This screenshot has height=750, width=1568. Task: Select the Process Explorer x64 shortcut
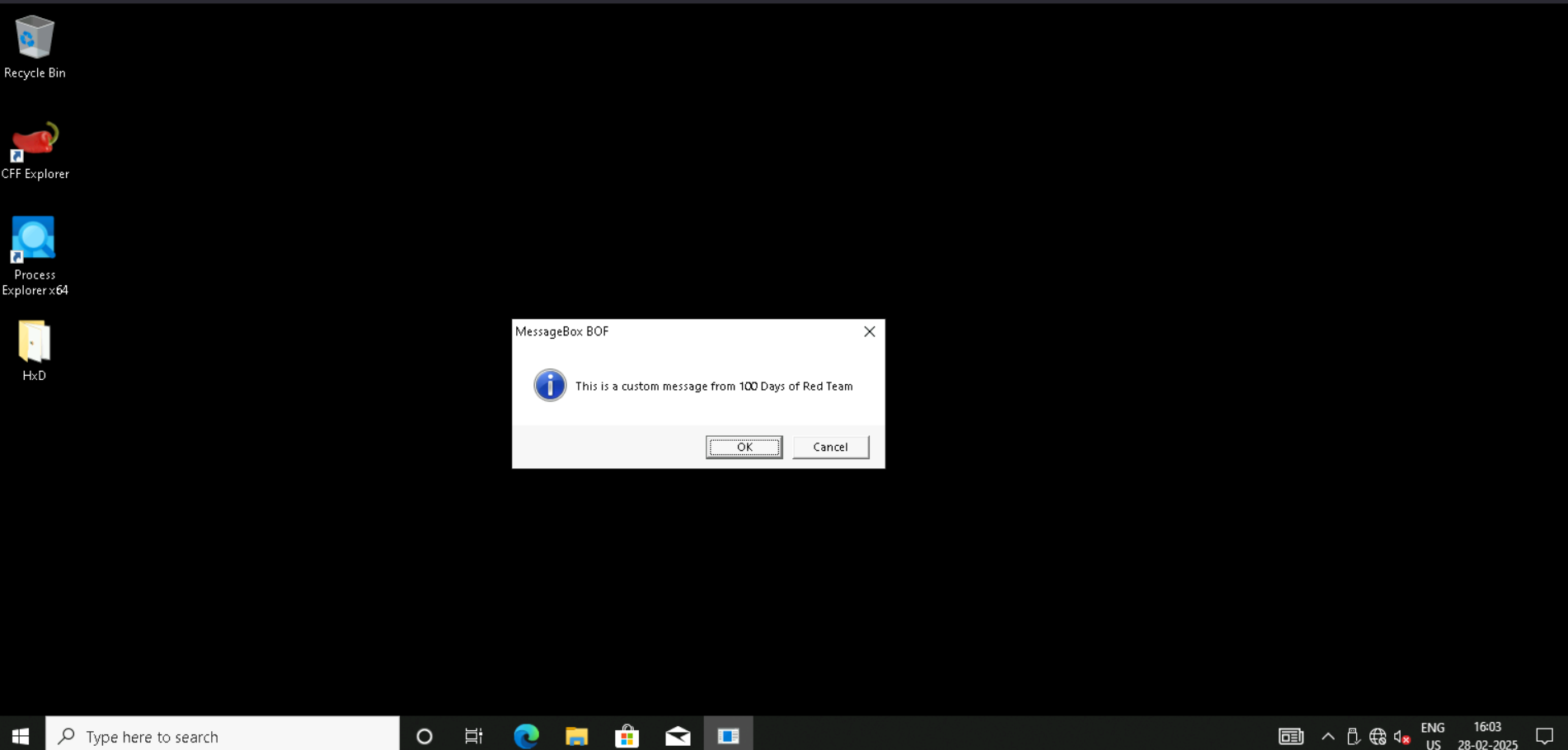(35, 255)
